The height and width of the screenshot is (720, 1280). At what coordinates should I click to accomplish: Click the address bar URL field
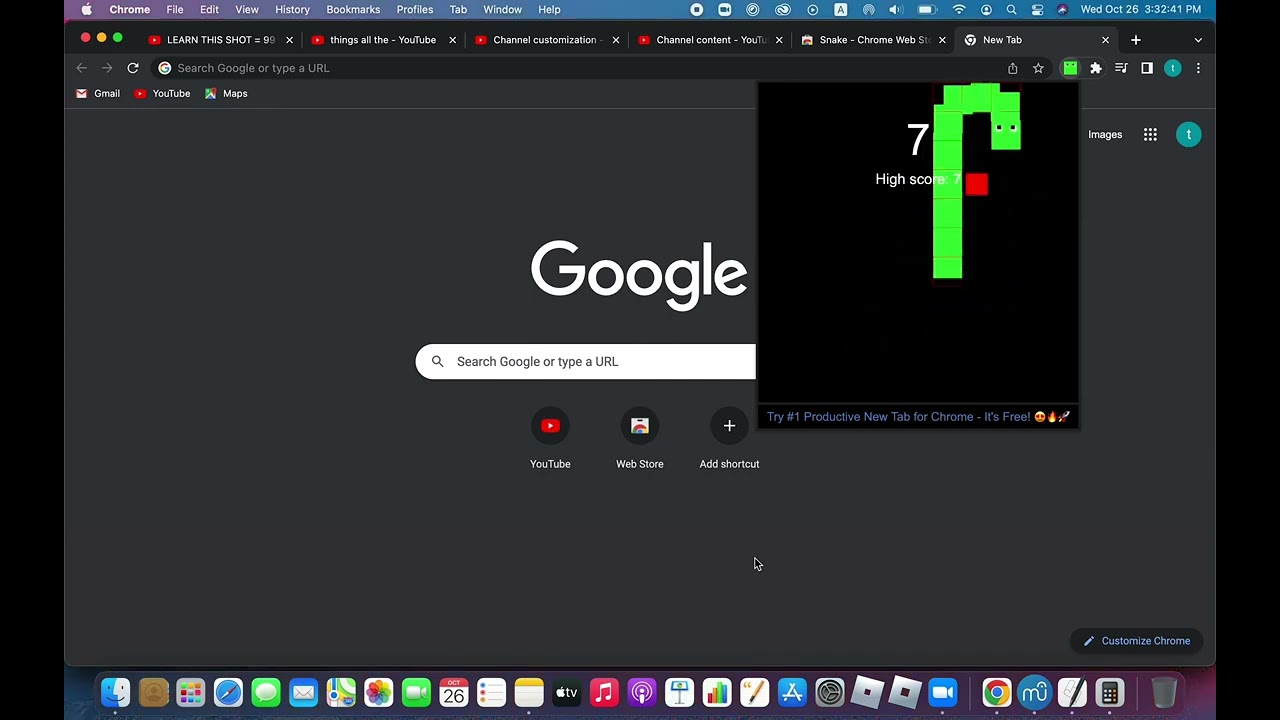tap(580, 68)
